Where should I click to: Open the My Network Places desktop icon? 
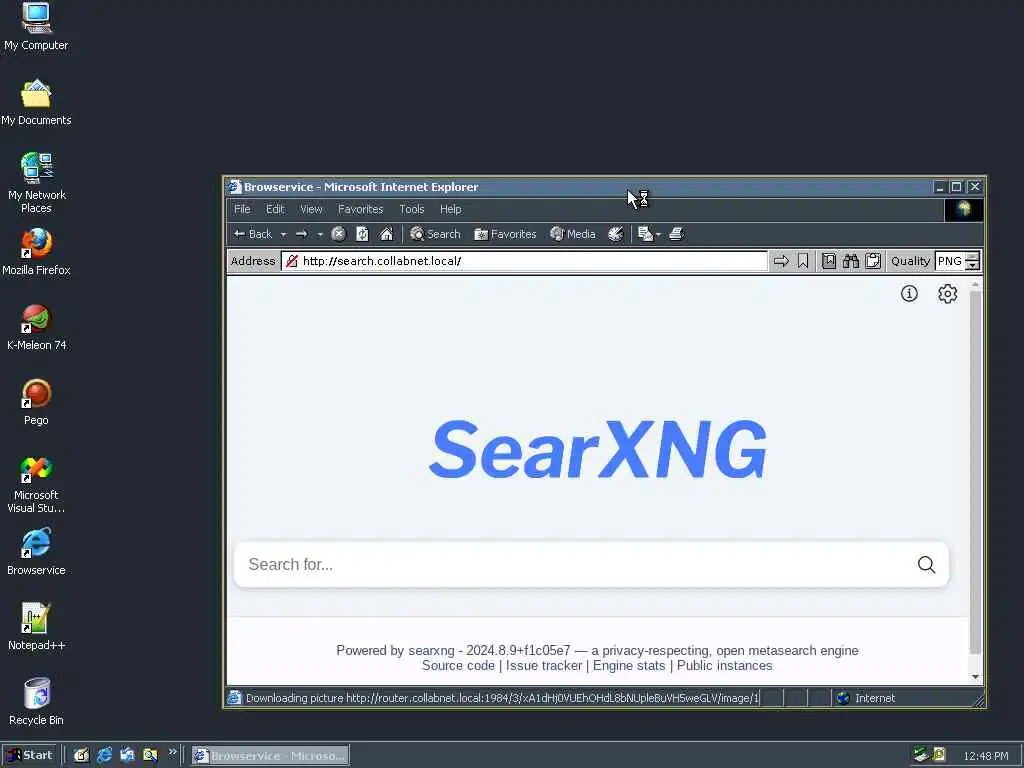36,184
